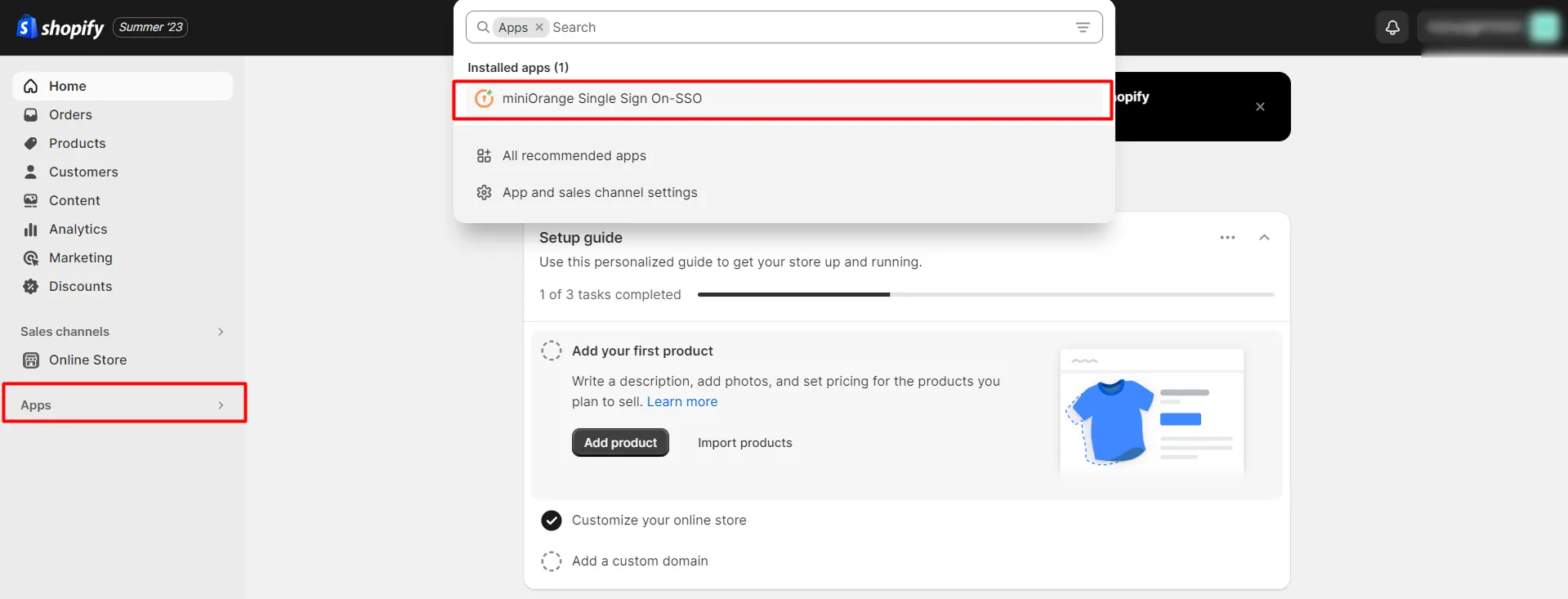Go to Home in sidebar
This screenshot has height=599, width=1568.
click(123, 86)
